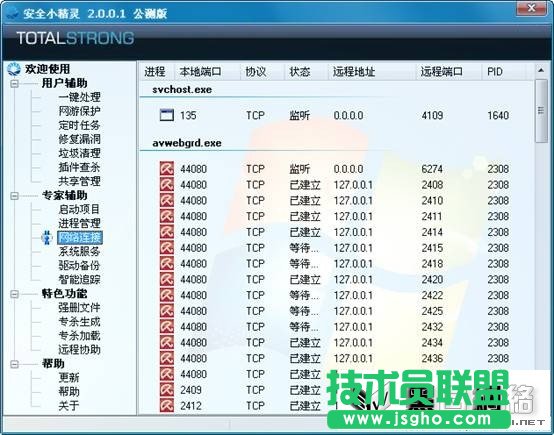The width and height of the screenshot is (554, 435).
Task: Click the Avira icon on local port 2412 row
Action: coord(167,406)
